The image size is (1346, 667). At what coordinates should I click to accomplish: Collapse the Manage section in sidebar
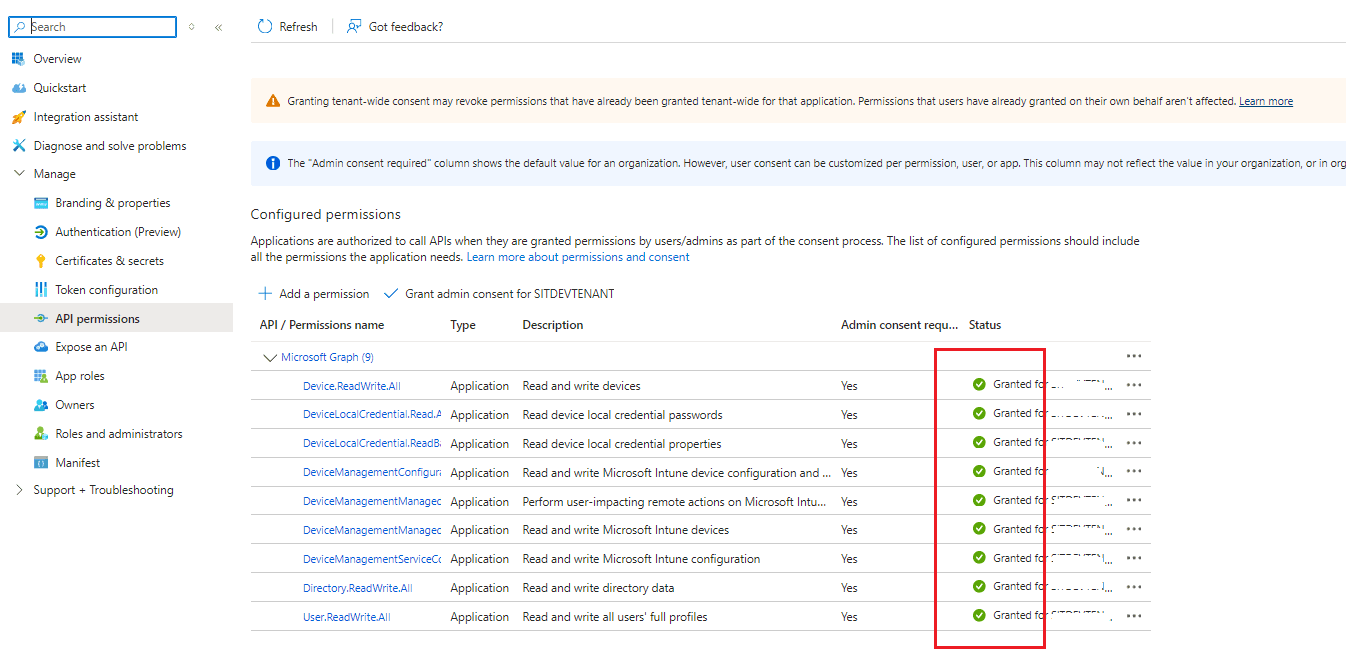pyautogui.click(x=19, y=173)
